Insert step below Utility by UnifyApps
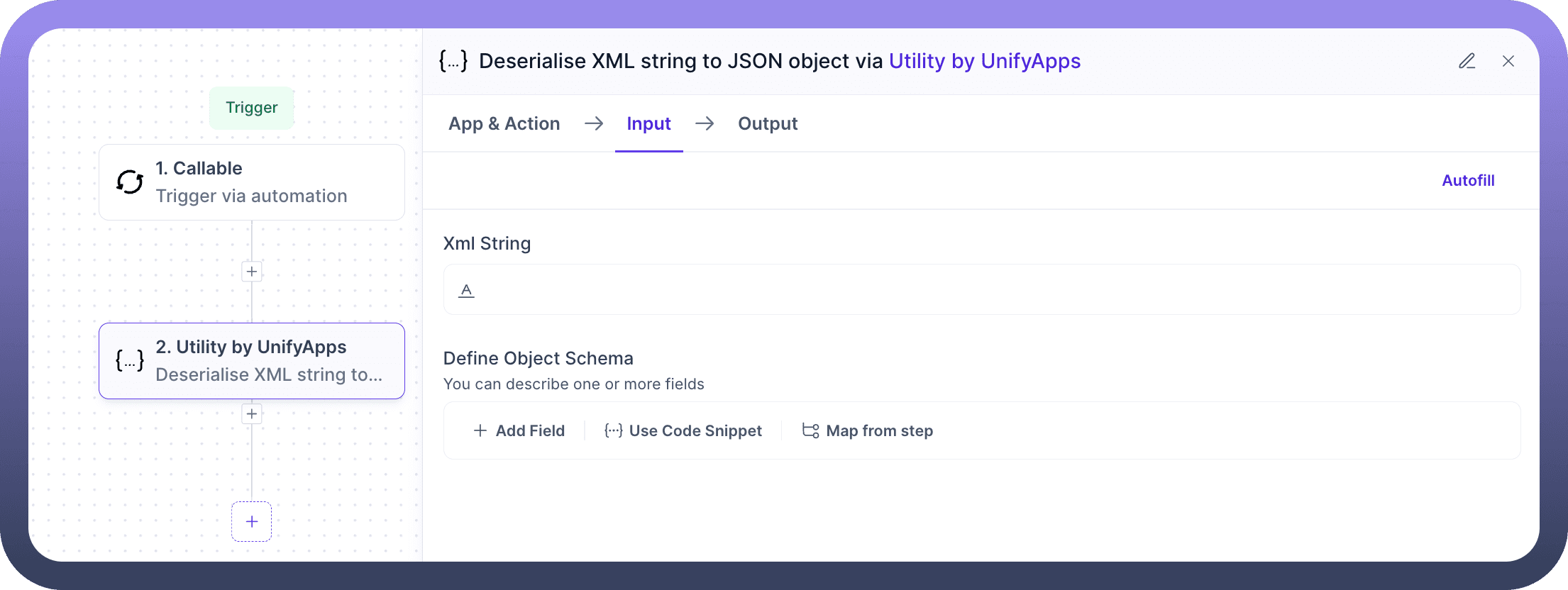 coord(252,414)
